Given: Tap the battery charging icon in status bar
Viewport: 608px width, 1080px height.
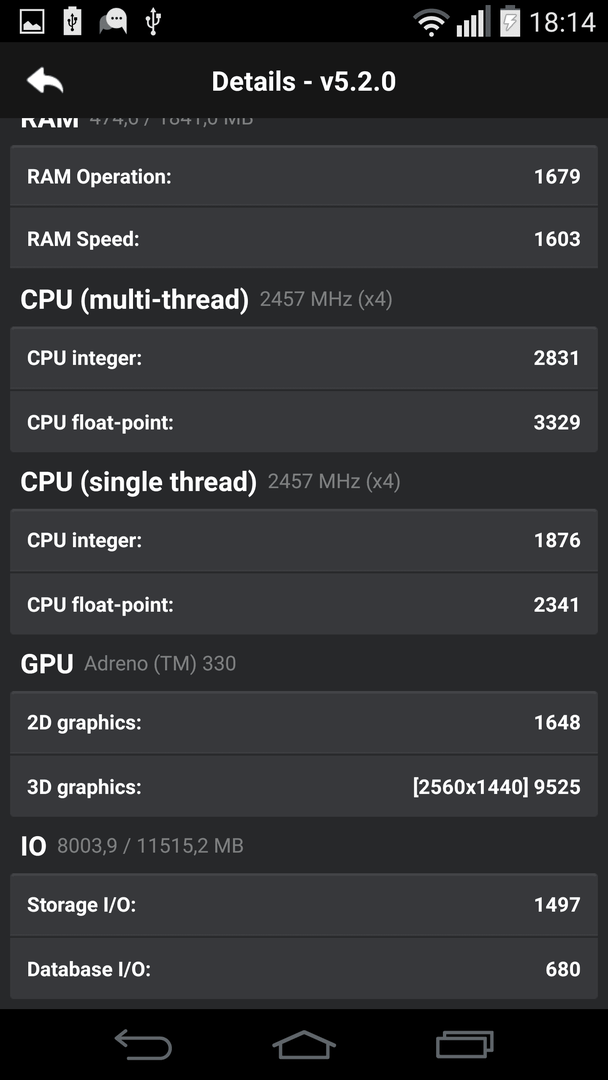Looking at the screenshot, I should pyautogui.click(x=510, y=21).
